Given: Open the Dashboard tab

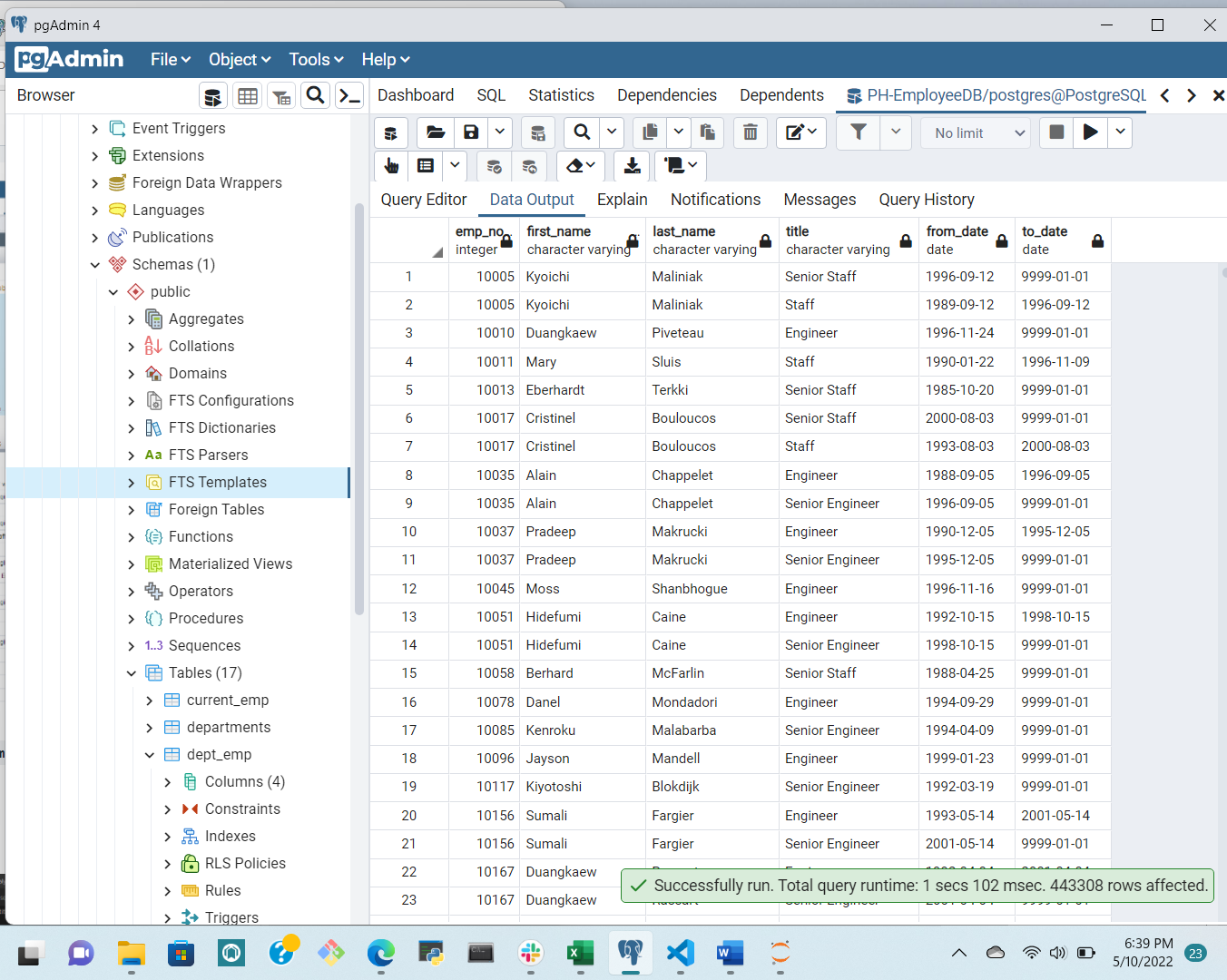Looking at the screenshot, I should pos(416,95).
